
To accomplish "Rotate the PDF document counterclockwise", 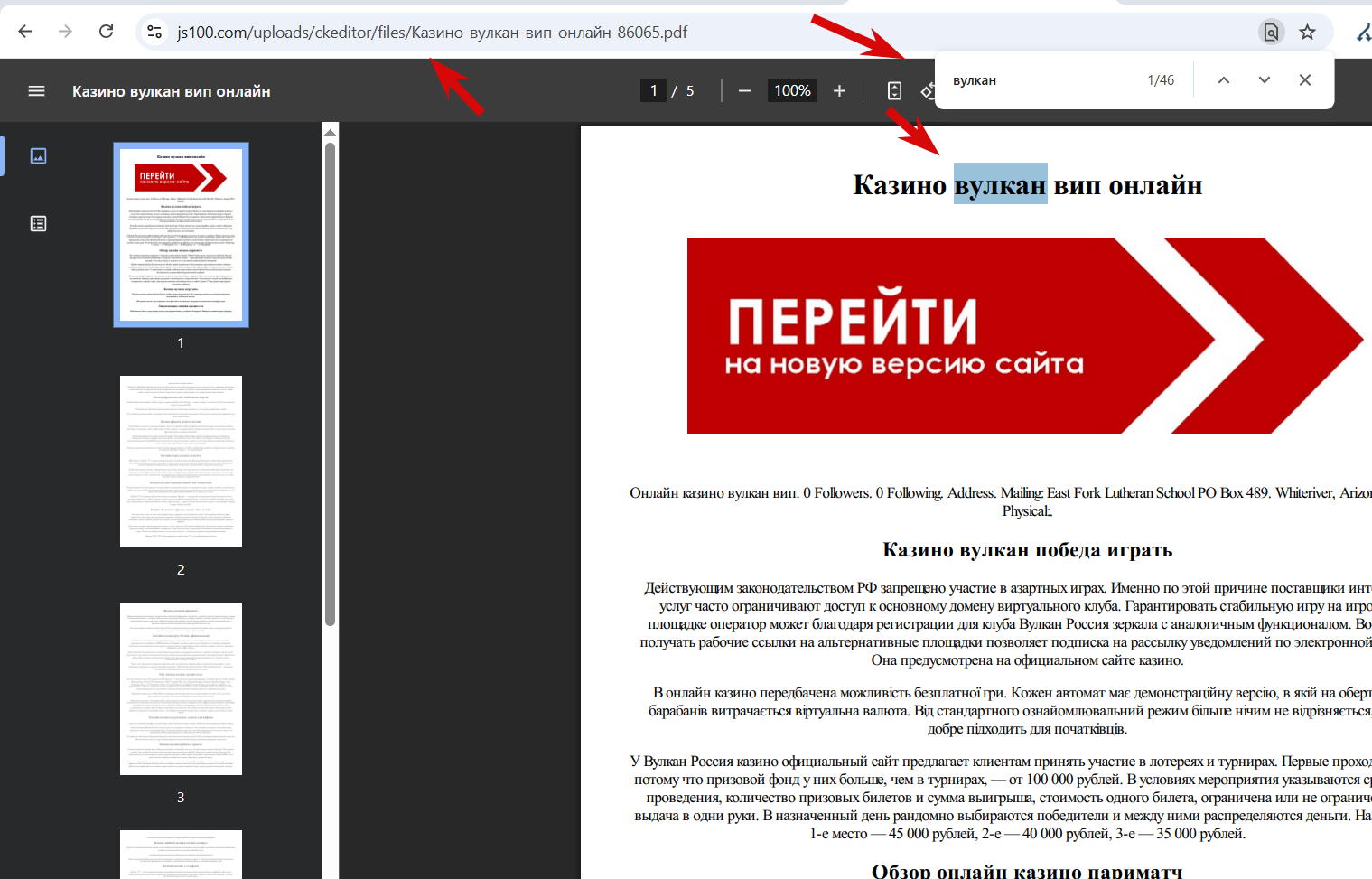I will tap(927, 91).
